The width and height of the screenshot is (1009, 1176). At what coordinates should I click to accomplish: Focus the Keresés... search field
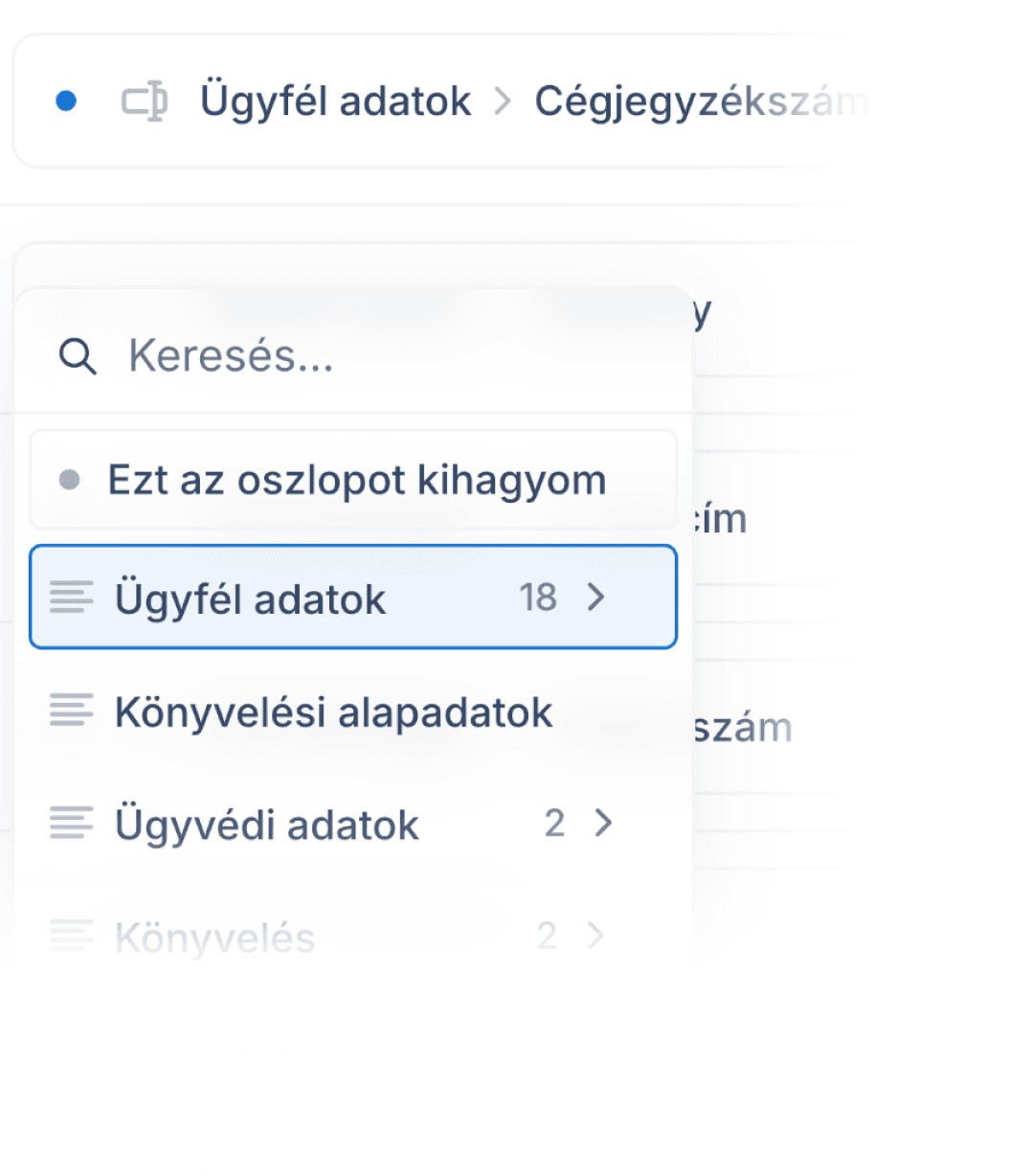(383, 357)
